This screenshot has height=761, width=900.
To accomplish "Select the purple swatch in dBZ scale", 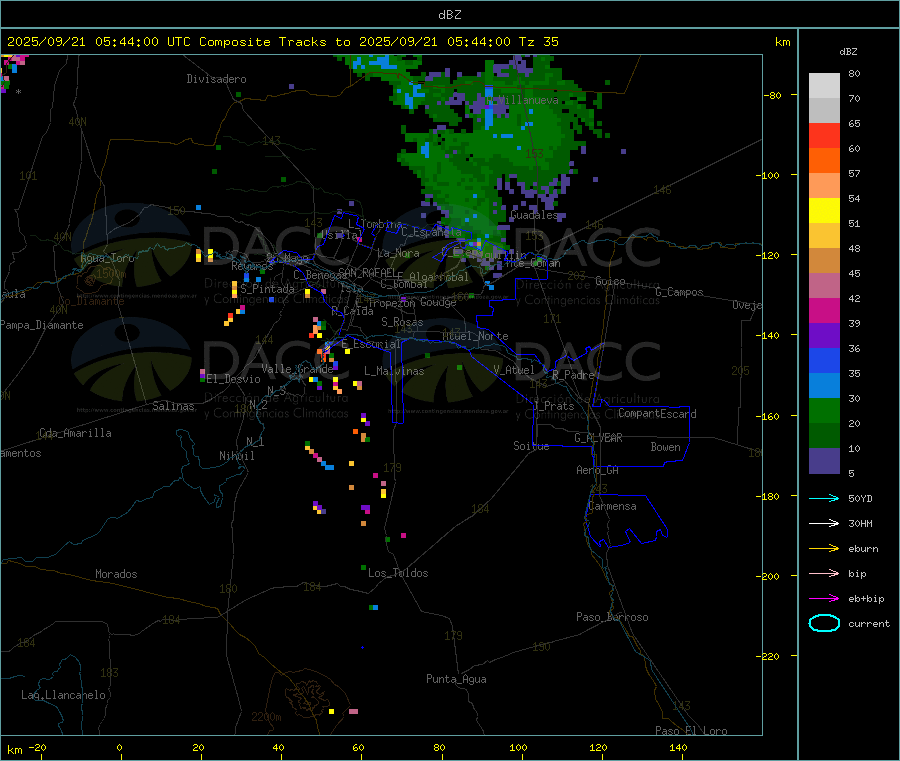I will [x=824, y=336].
